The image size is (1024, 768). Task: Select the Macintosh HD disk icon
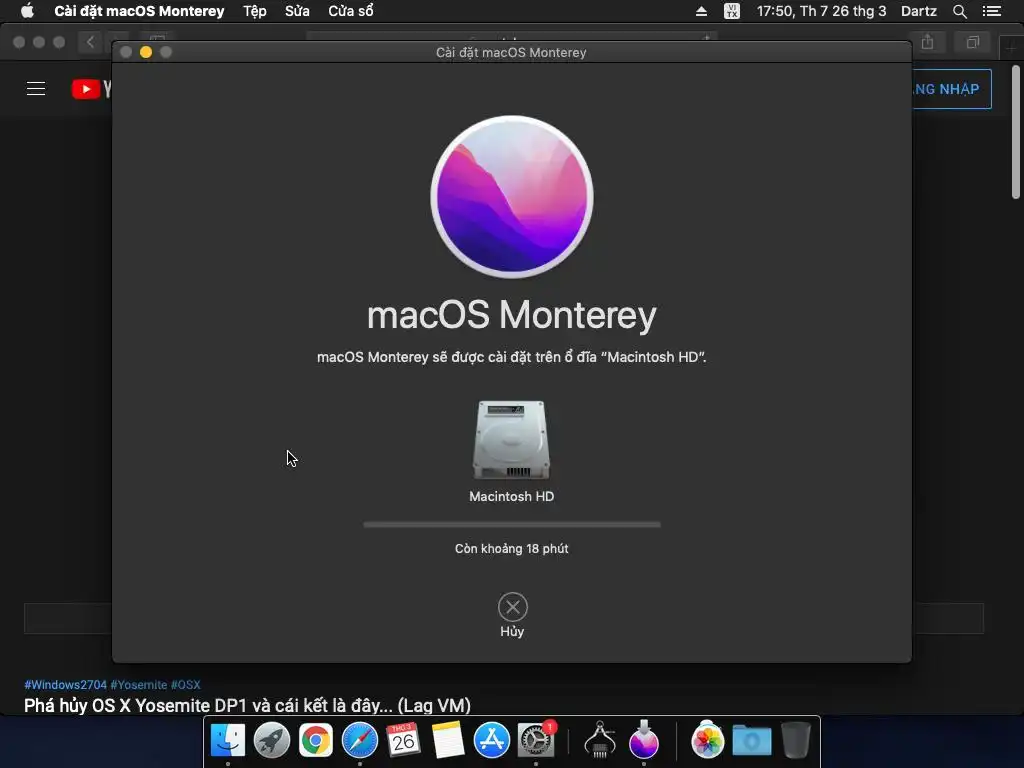click(x=511, y=440)
